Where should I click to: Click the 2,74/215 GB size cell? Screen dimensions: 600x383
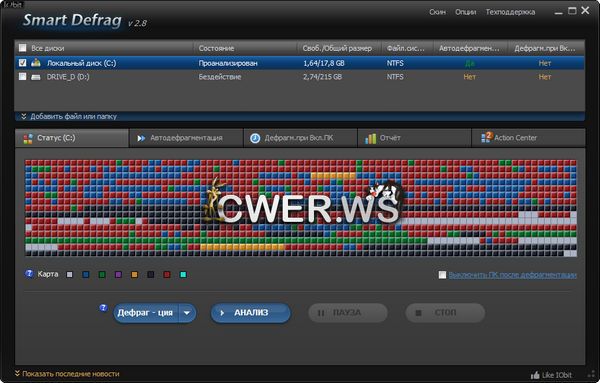[x=323, y=77]
